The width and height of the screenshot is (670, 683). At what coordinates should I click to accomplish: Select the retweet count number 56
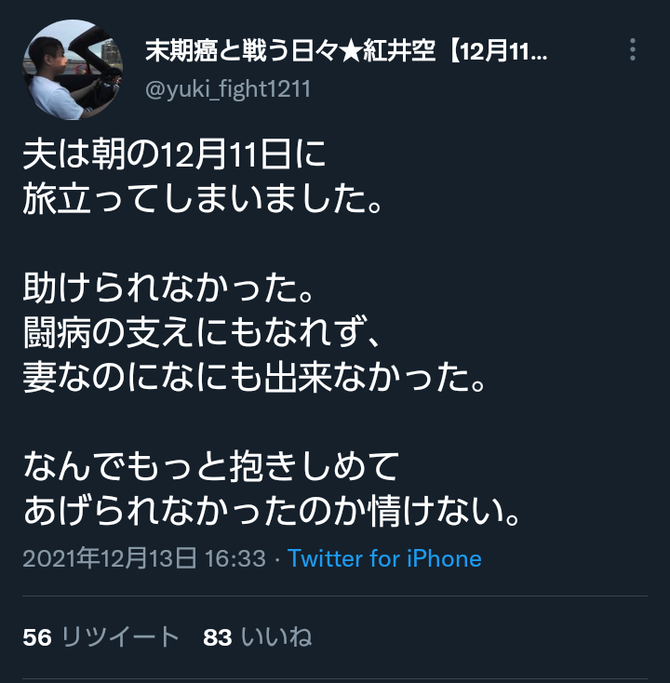pos(37,638)
